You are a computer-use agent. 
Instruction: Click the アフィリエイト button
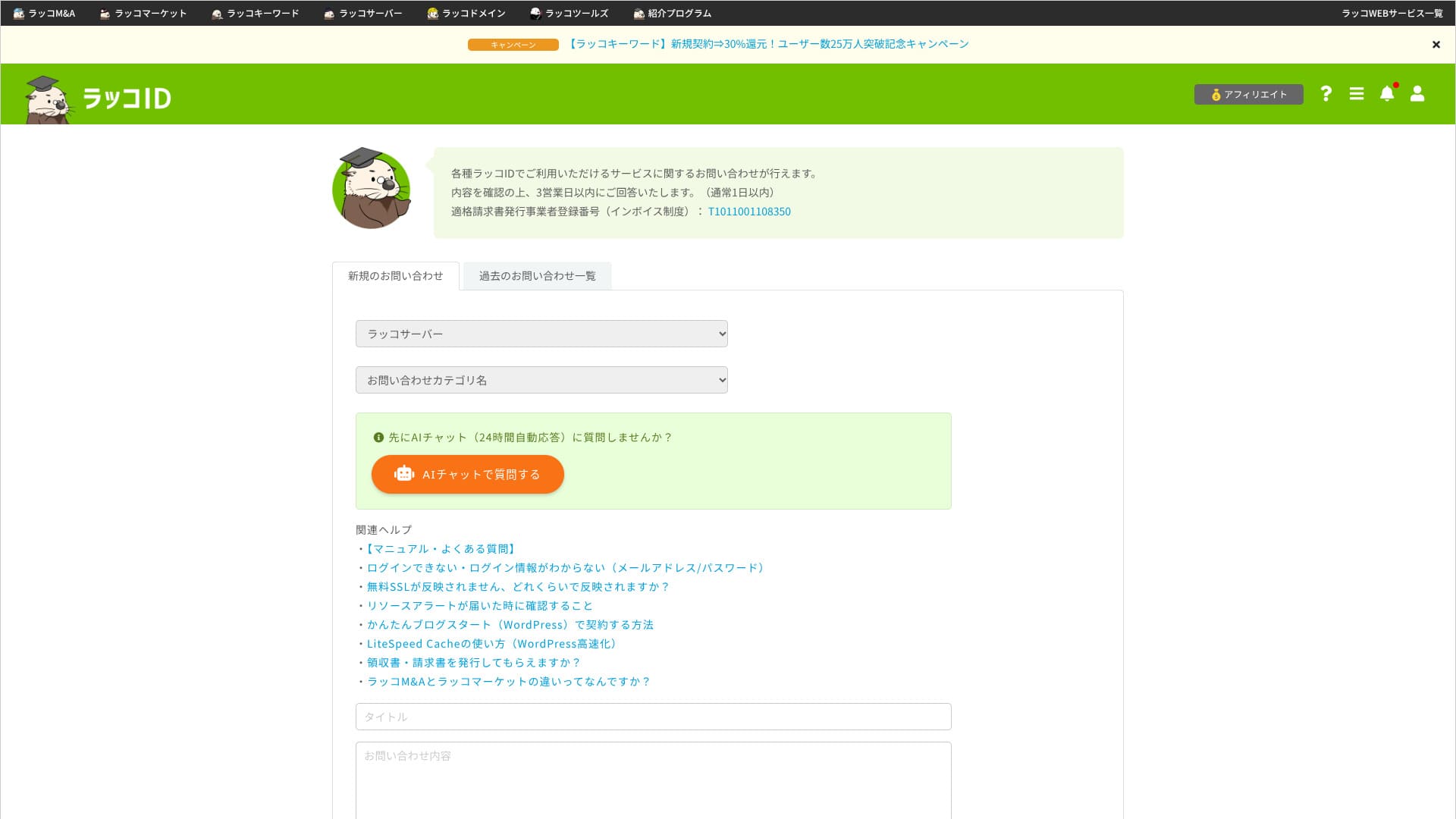coord(1248,94)
